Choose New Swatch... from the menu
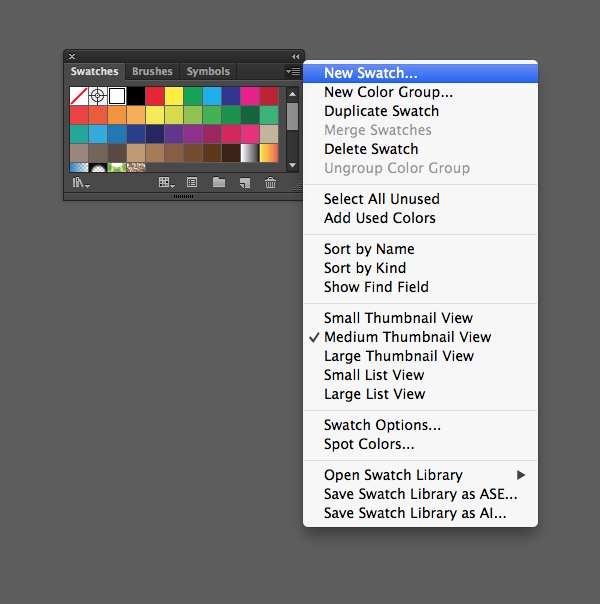Screen dimensions: 600x604 click(x=370, y=73)
